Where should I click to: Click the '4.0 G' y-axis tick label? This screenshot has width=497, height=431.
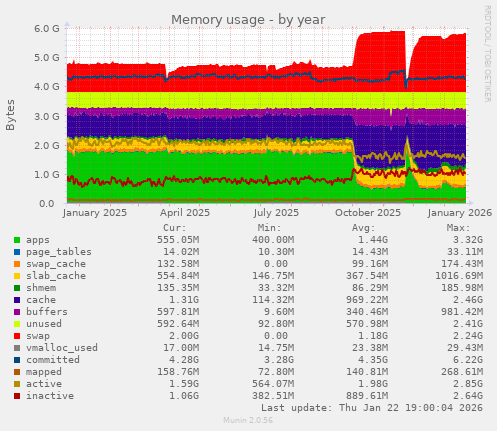[47, 87]
